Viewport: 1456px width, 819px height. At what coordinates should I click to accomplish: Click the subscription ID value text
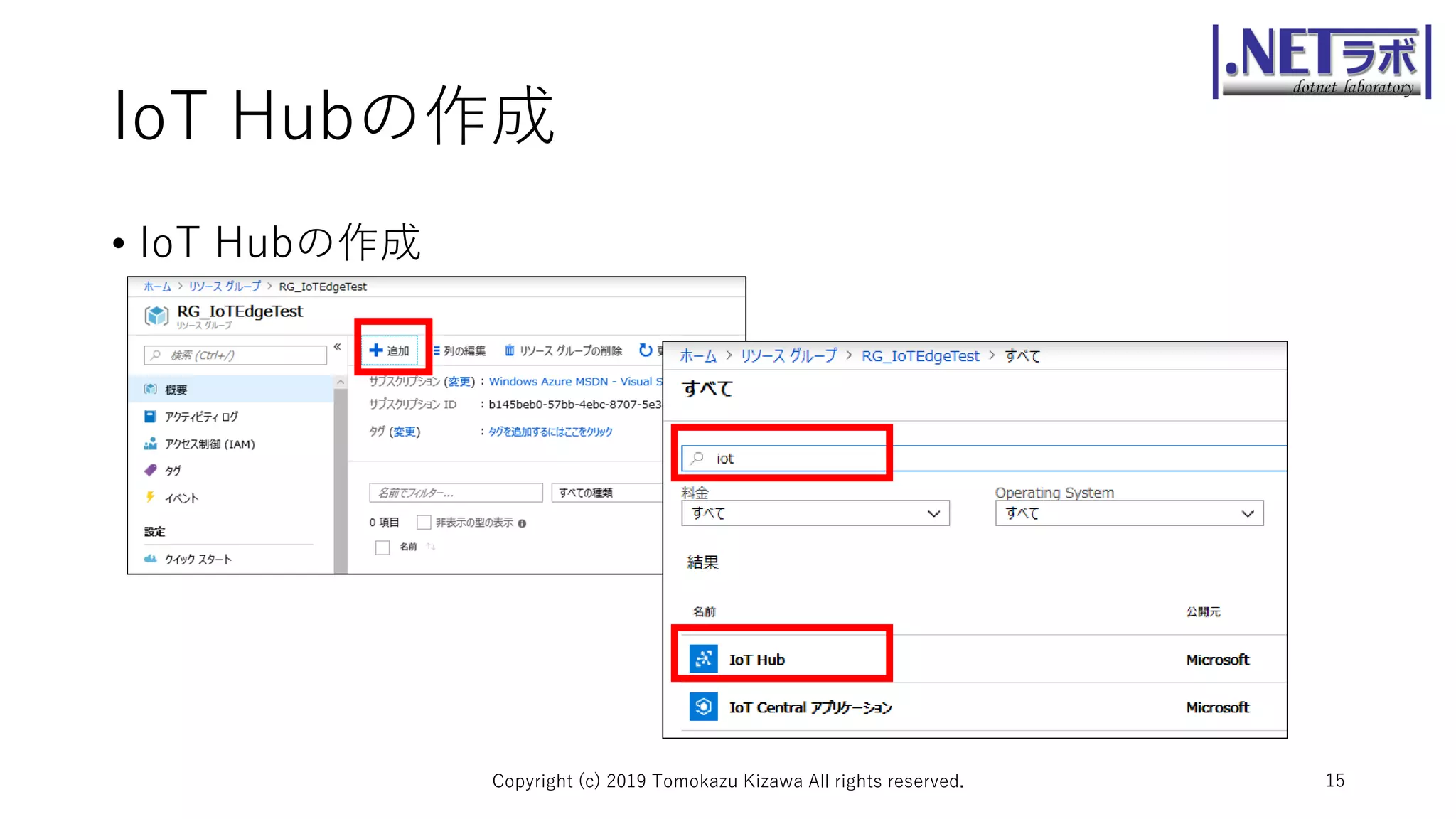(574, 405)
